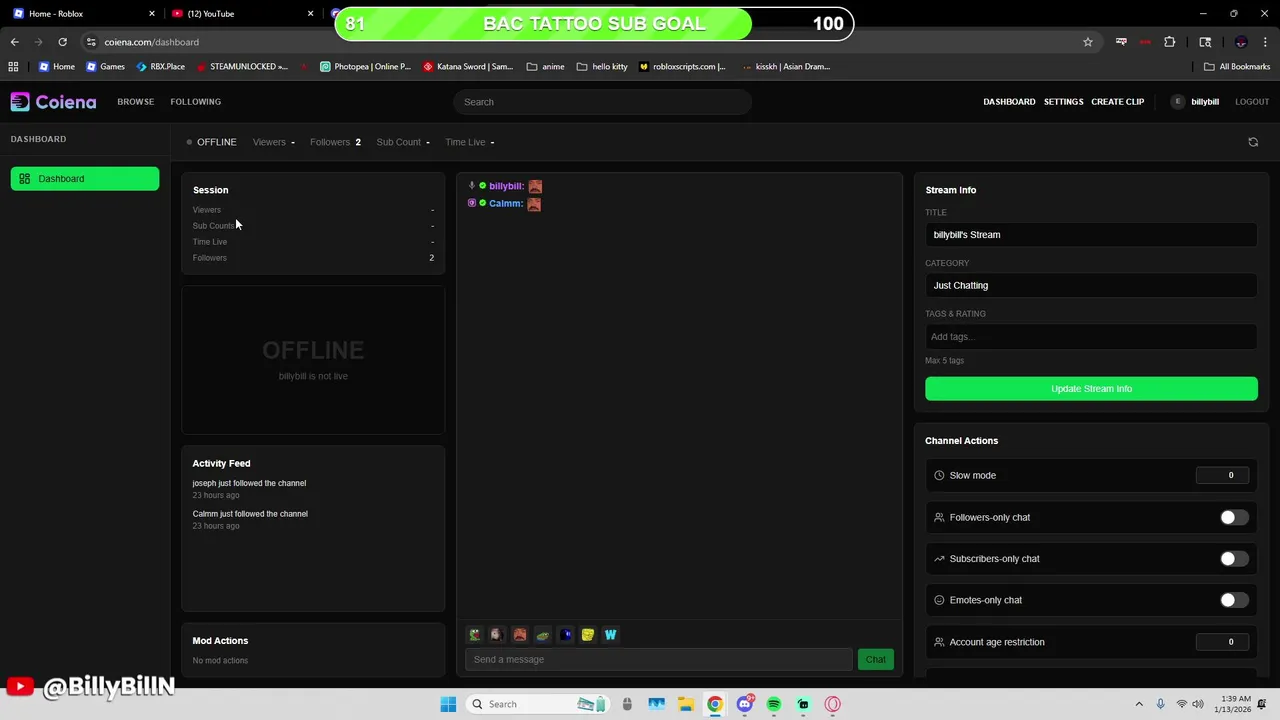Turn on Subscribers-only chat
1280x720 pixels.
(x=1234, y=559)
